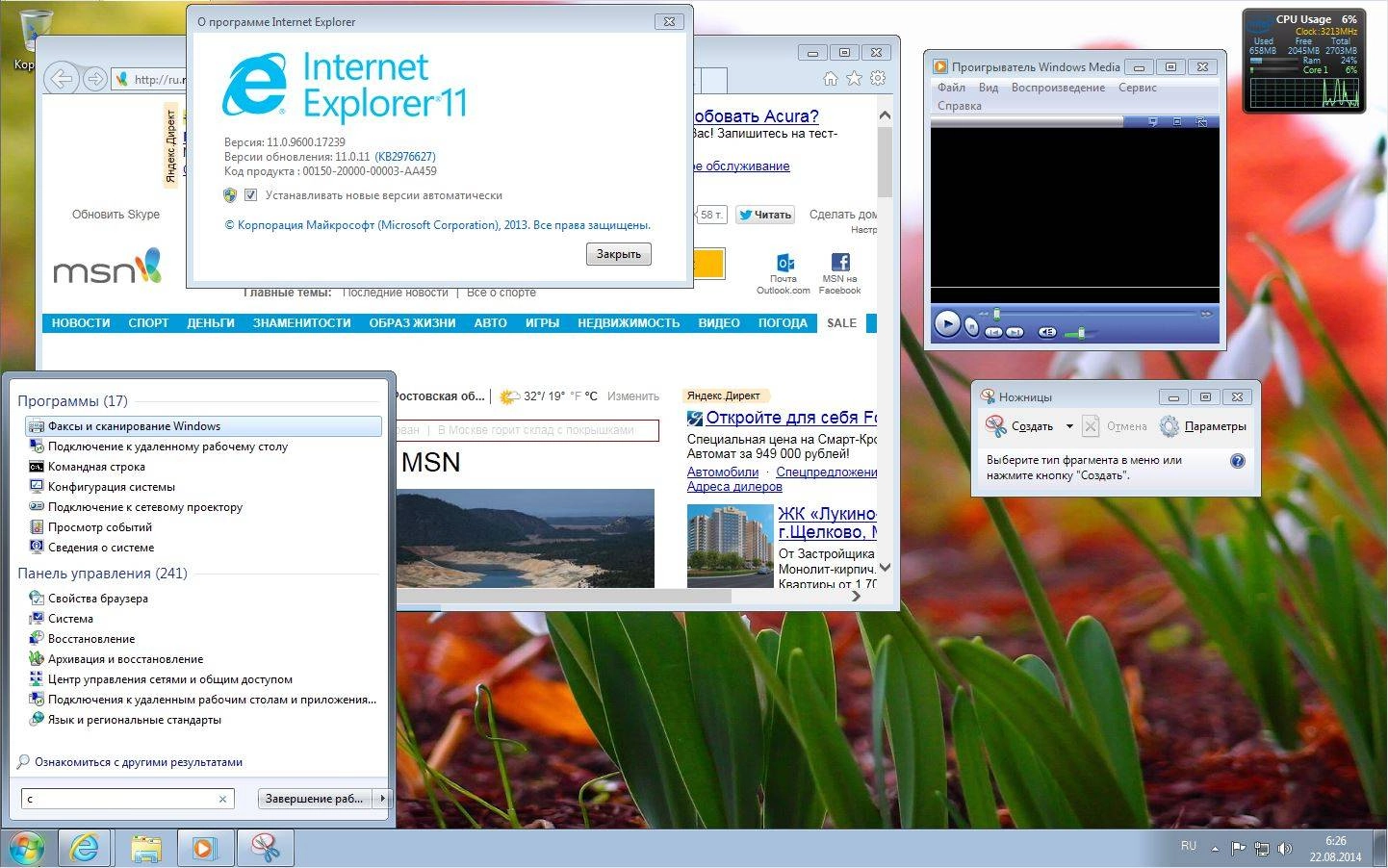Expand the Создать dropdown arrow in Ножницы
This screenshot has height=868, width=1388.
click(x=1068, y=426)
